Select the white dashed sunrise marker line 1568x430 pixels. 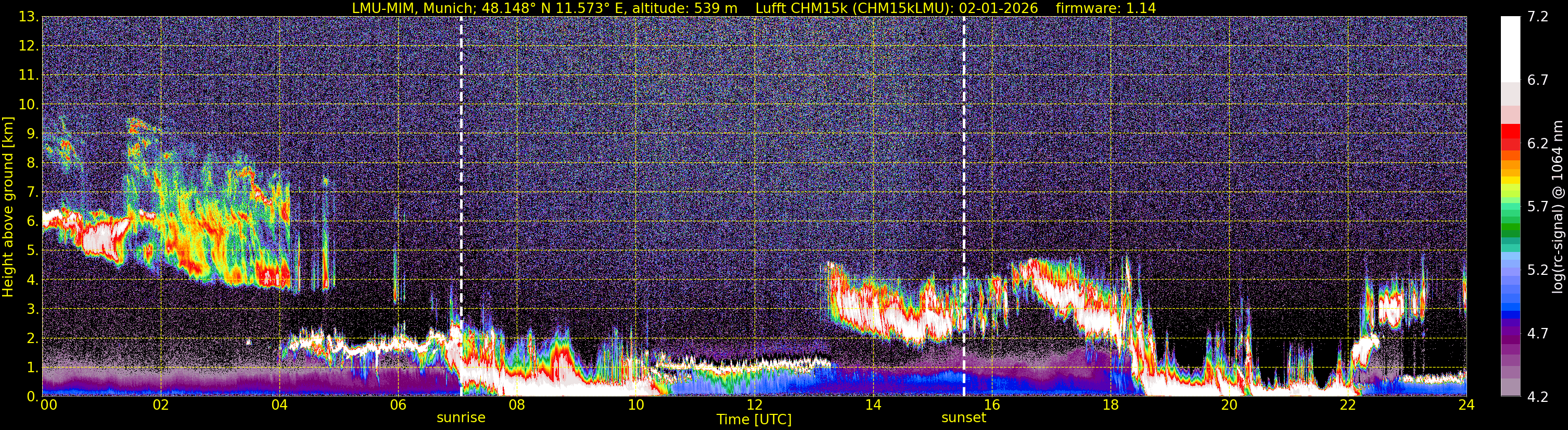coord(461,207)
